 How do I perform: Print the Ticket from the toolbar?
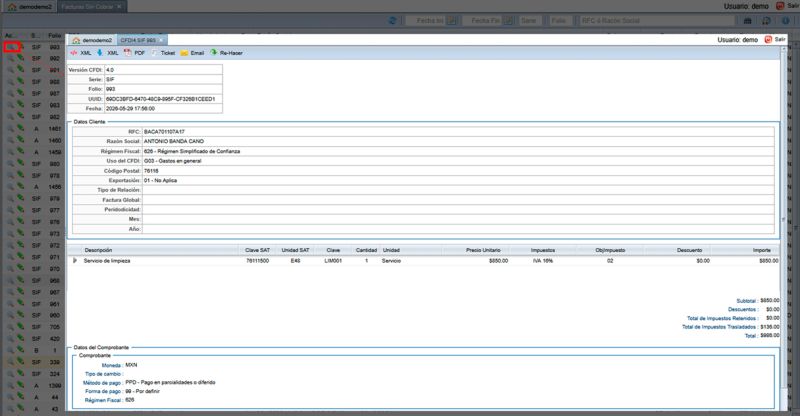163,53
